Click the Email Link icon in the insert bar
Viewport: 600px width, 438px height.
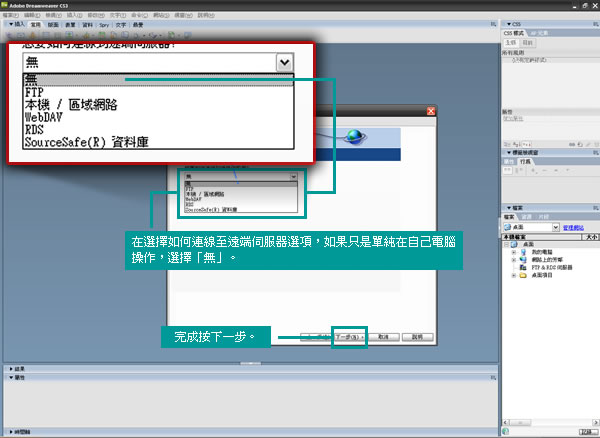point(22,36)
